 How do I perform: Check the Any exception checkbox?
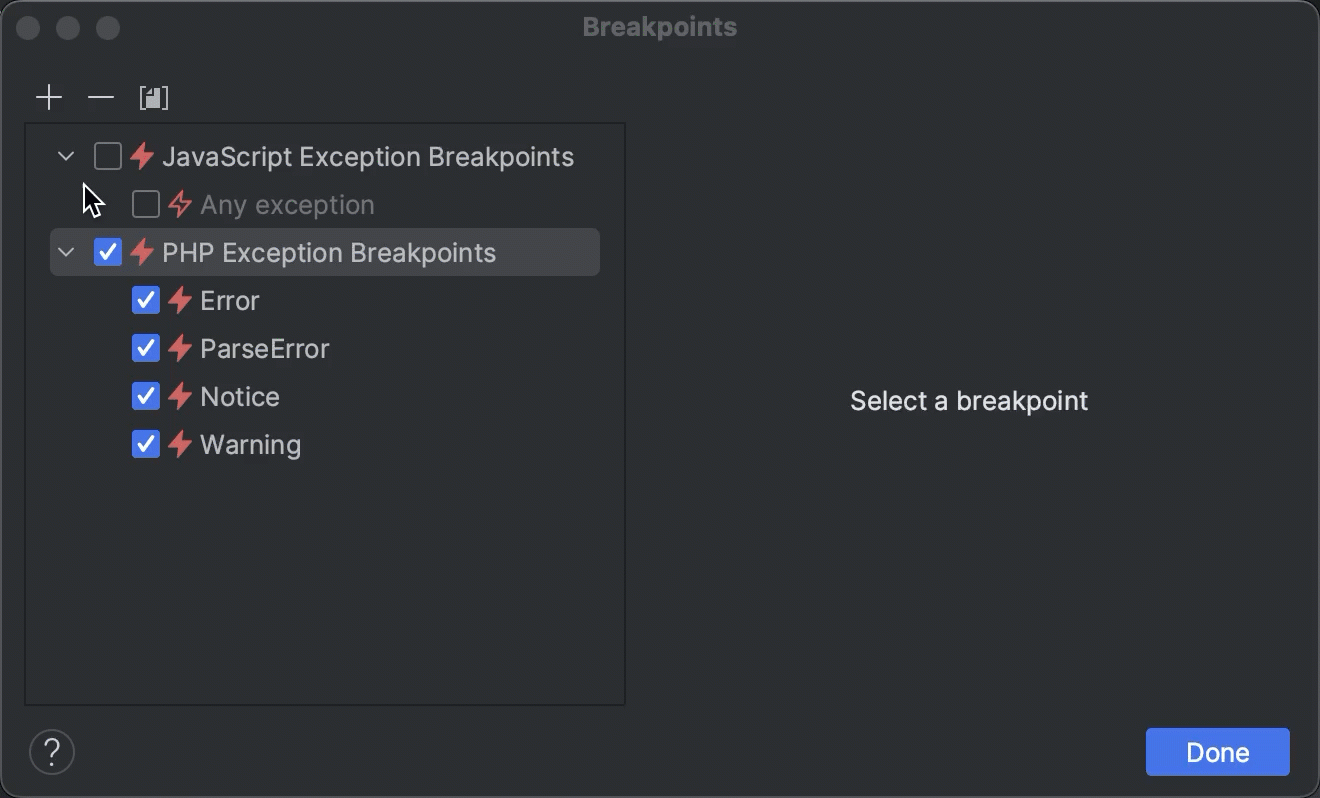tap(145, 204)
